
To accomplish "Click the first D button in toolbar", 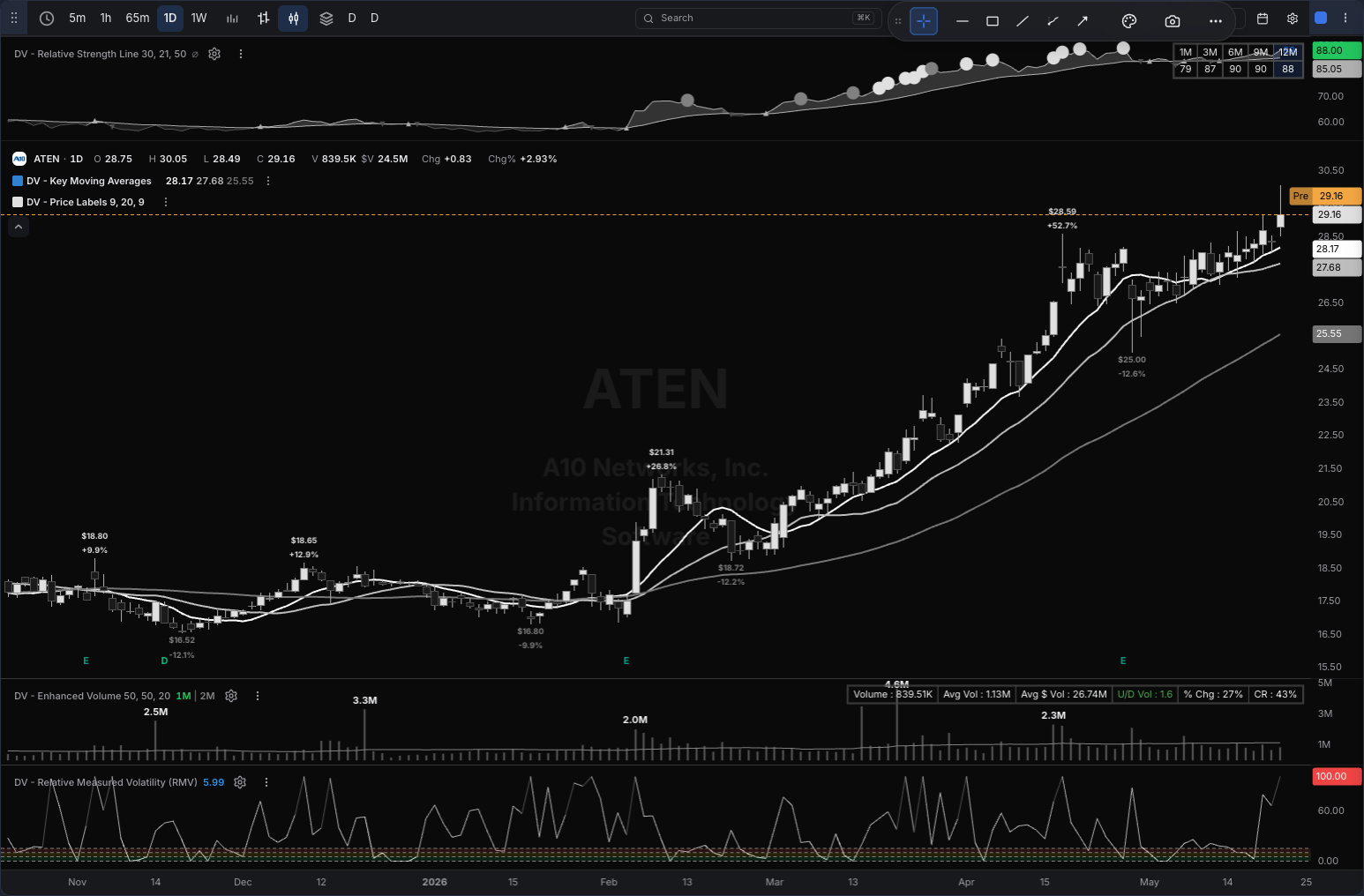I will [x=352, y=18].
